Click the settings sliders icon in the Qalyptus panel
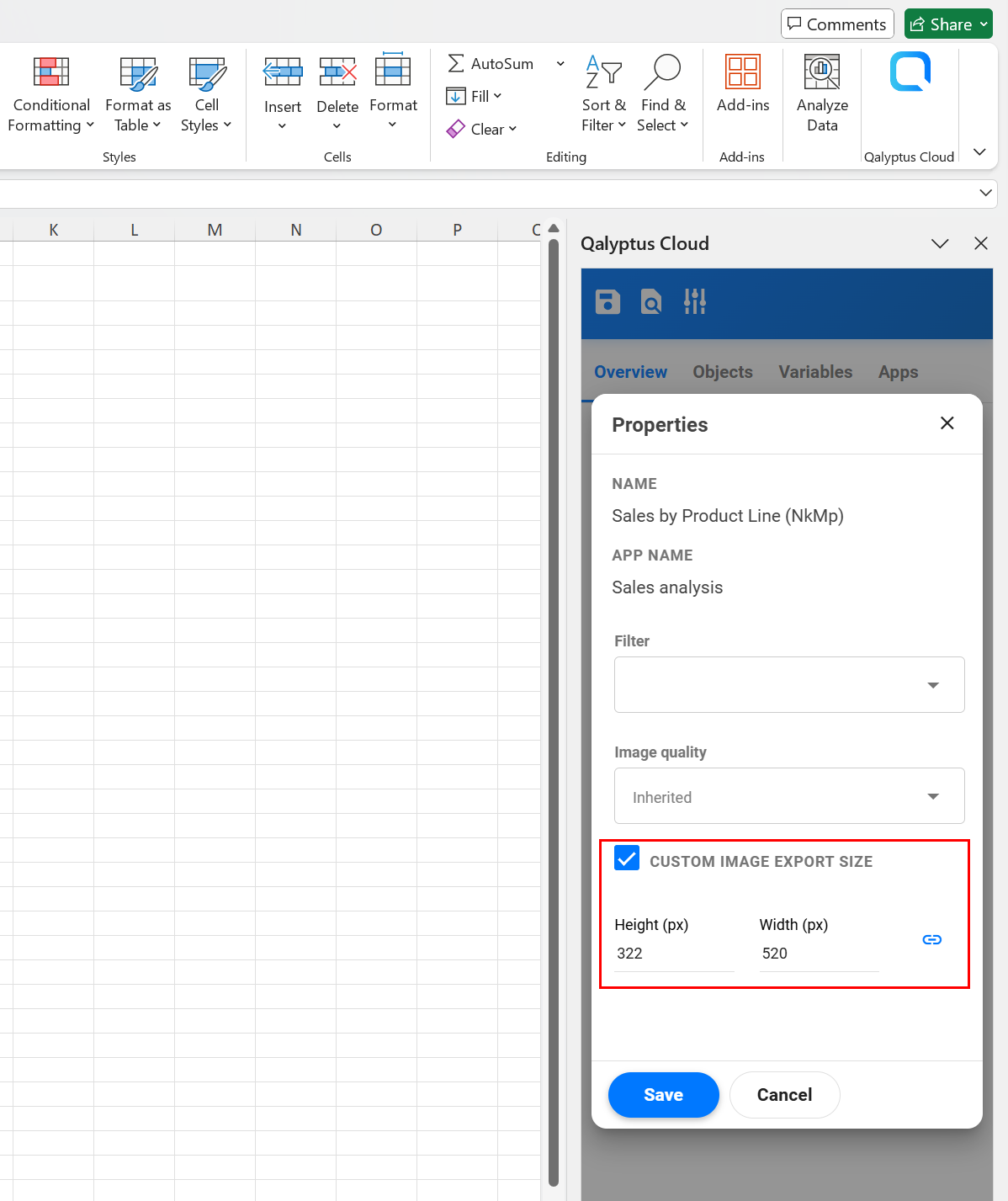Image resolution: width=1008 pixels, height=1201 pixels. (x=694, y=301)
